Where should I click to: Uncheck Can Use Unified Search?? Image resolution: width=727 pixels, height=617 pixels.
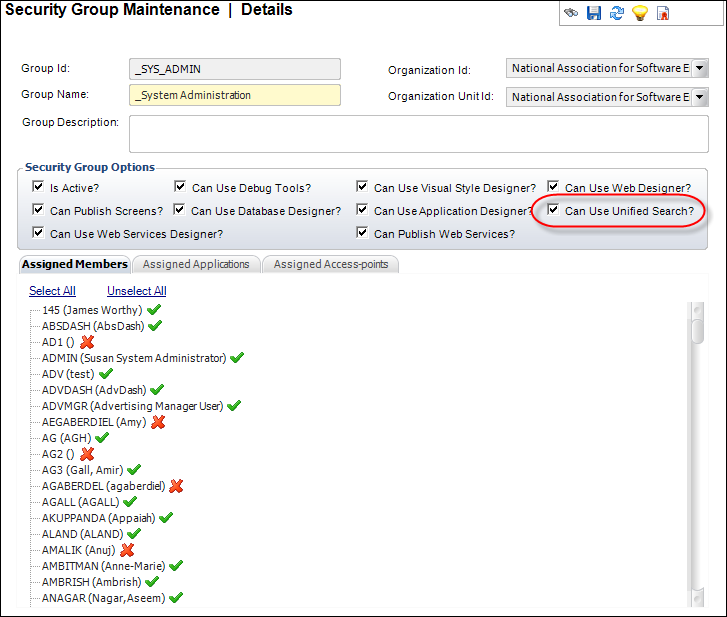(553, 210)
